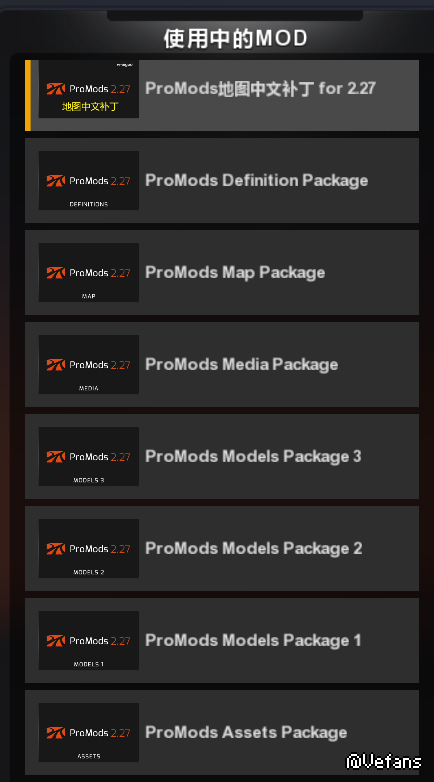Click the 地图中文补丁 mod thumbnail image

pyautogui.click(x=89, y=89)
